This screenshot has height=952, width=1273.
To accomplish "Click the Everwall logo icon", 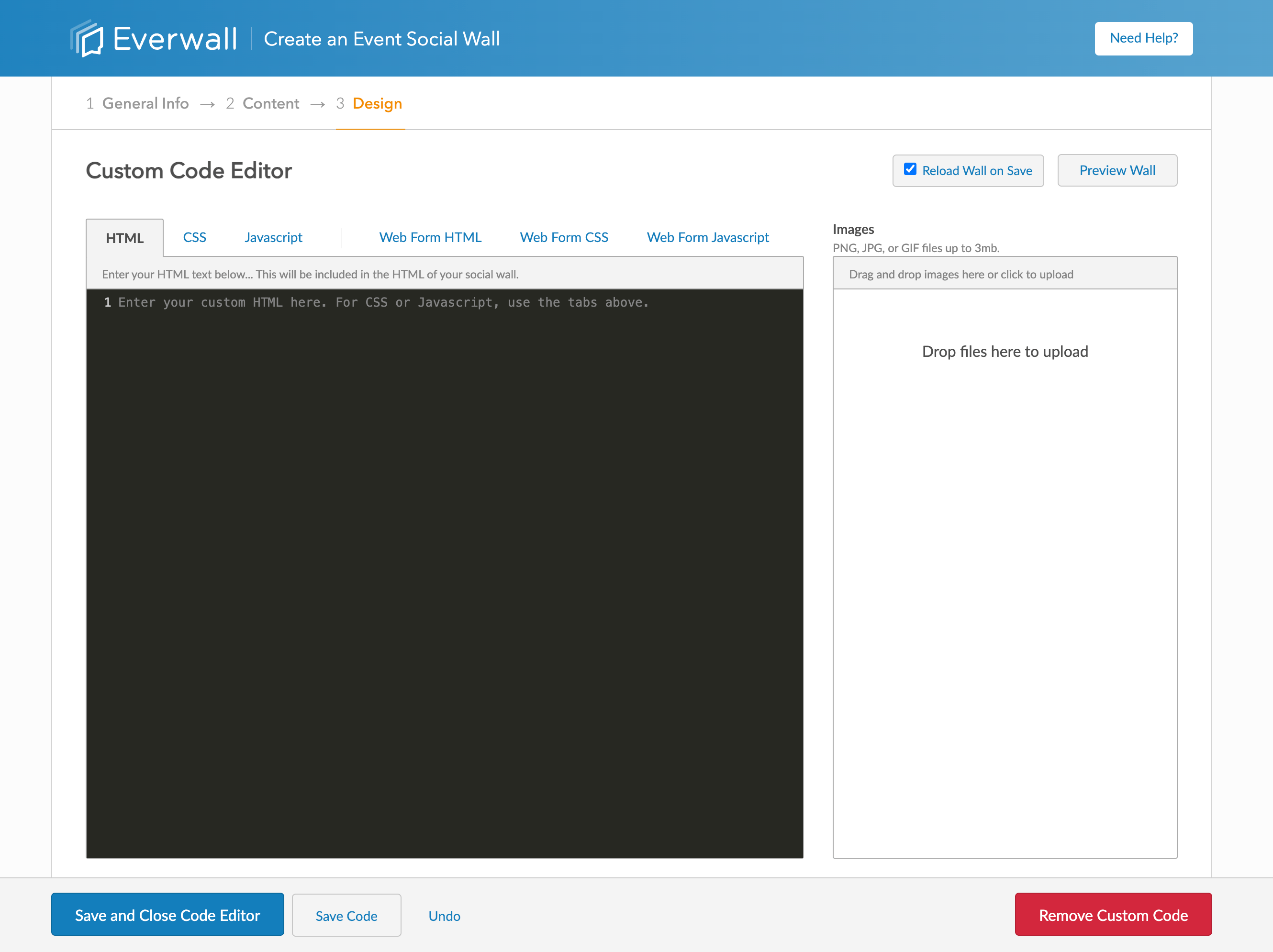I will pos(87,39).
